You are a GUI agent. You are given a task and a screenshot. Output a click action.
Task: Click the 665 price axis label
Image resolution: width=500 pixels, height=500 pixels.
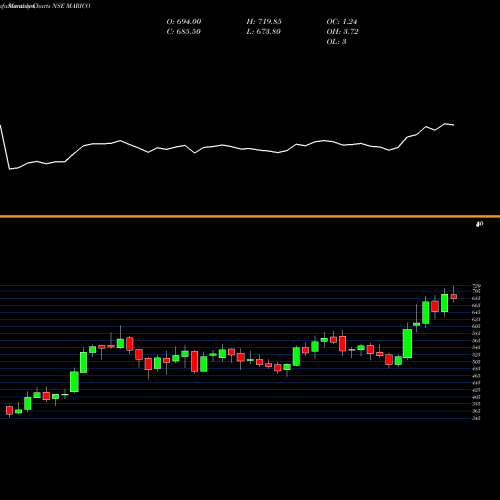476,305
